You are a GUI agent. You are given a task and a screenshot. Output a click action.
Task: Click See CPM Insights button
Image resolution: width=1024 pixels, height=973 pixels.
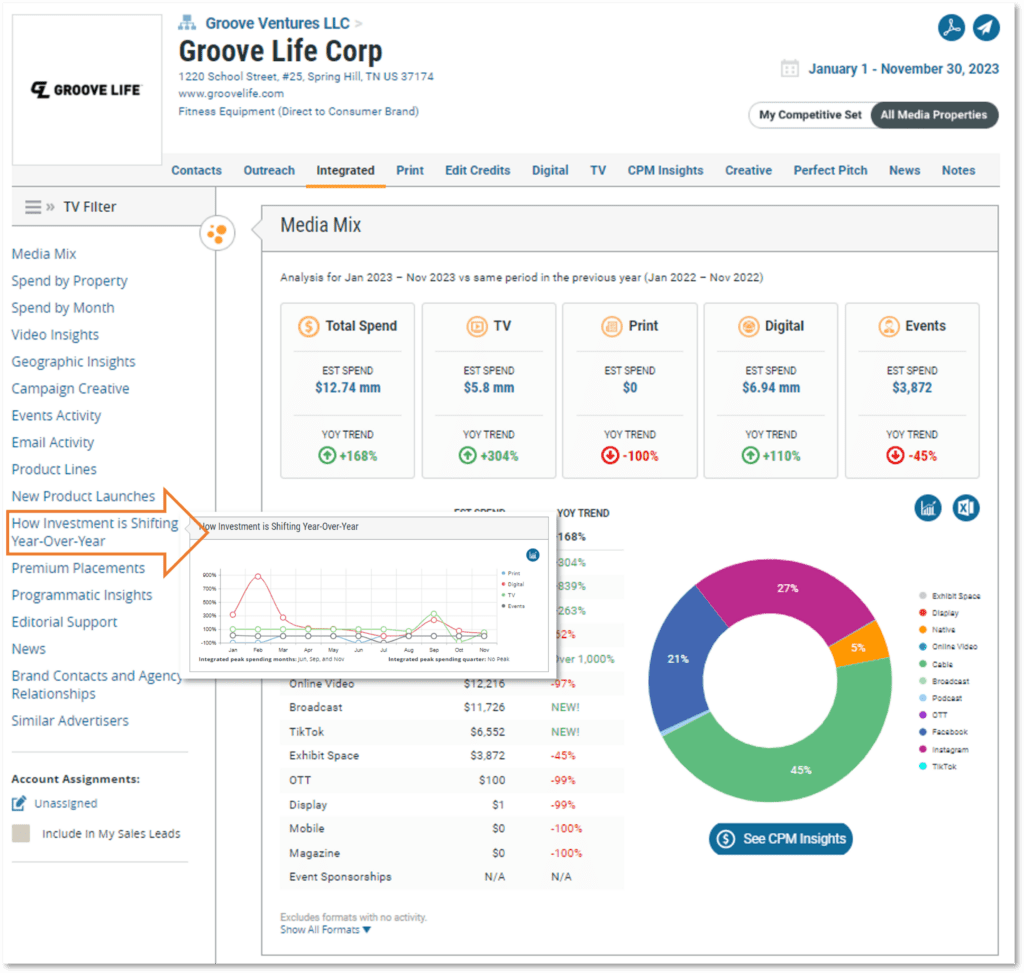click(780, 838)
